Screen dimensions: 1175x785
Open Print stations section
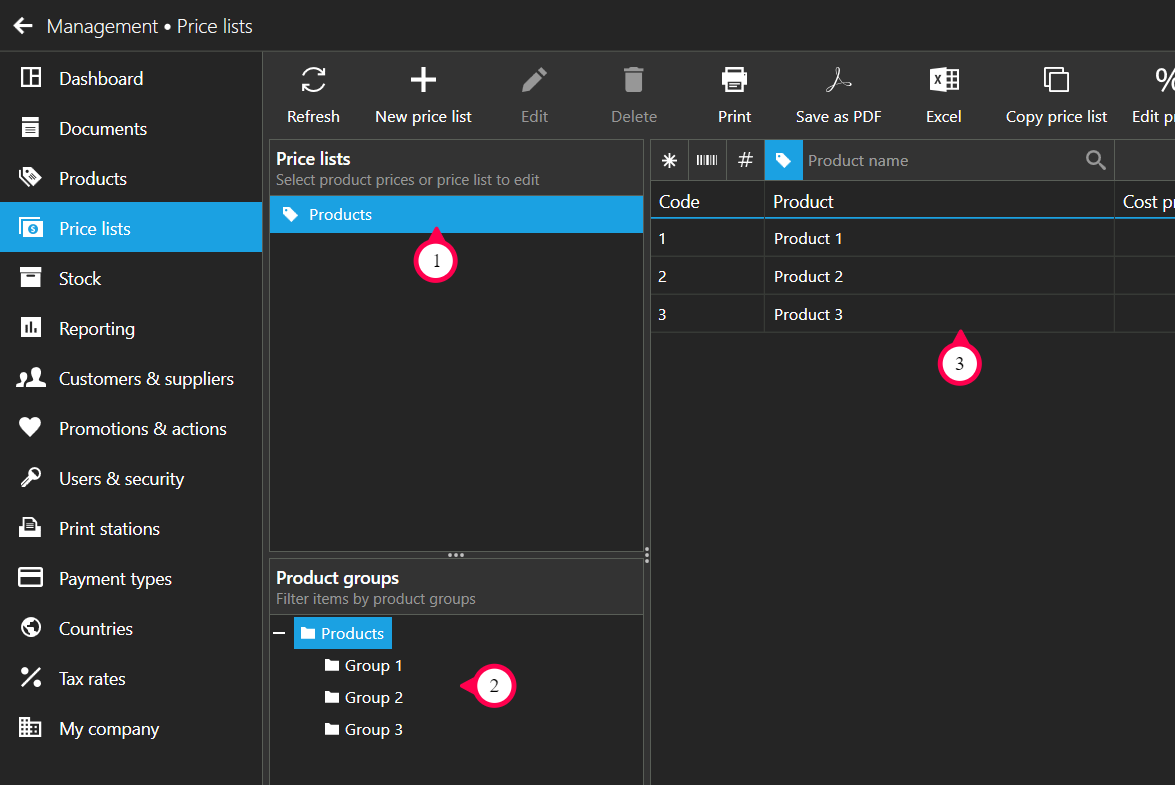pos(131,528)
